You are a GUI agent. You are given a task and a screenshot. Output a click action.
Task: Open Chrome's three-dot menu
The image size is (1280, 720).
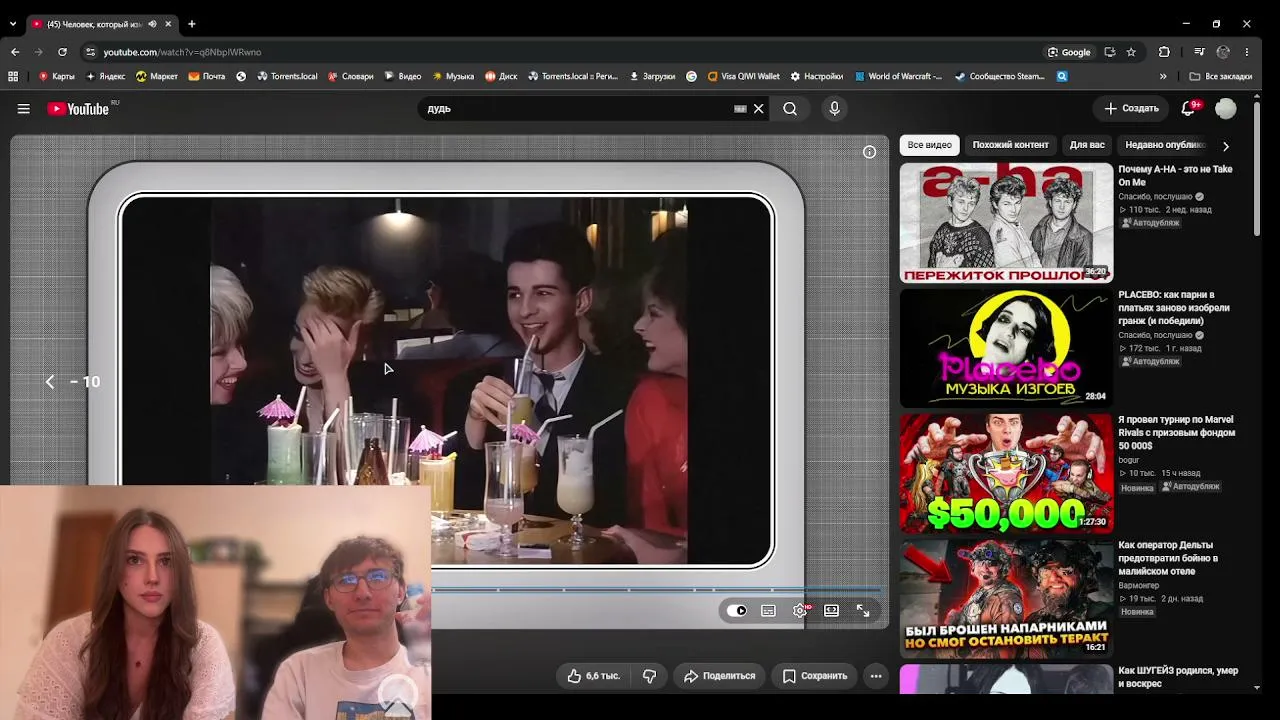[1247, 52]
